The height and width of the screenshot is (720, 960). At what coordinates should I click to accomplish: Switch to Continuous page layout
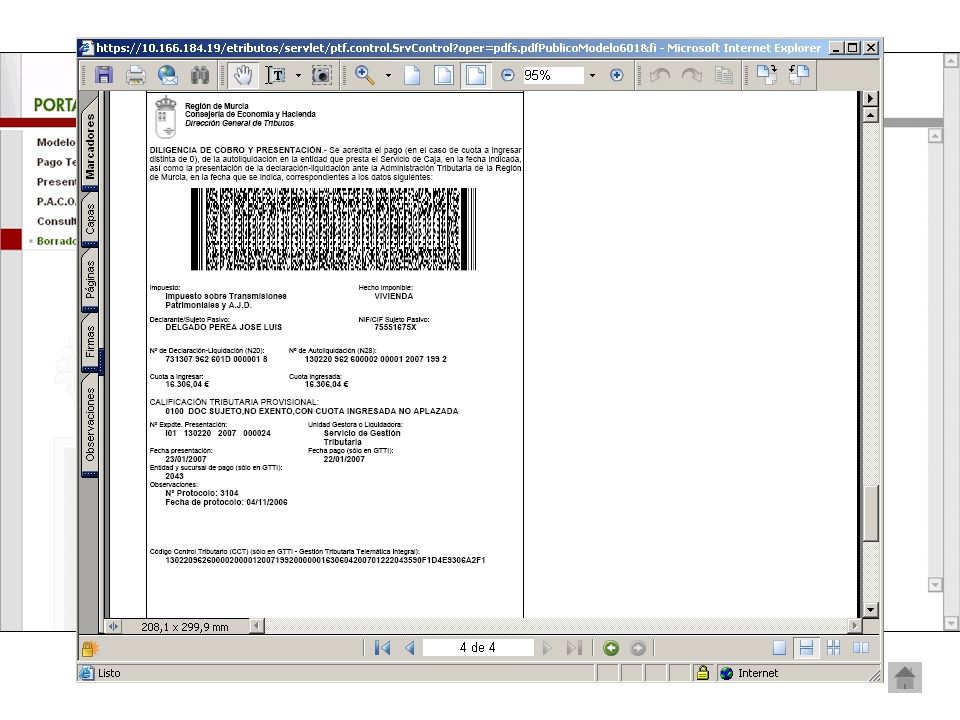806,648
